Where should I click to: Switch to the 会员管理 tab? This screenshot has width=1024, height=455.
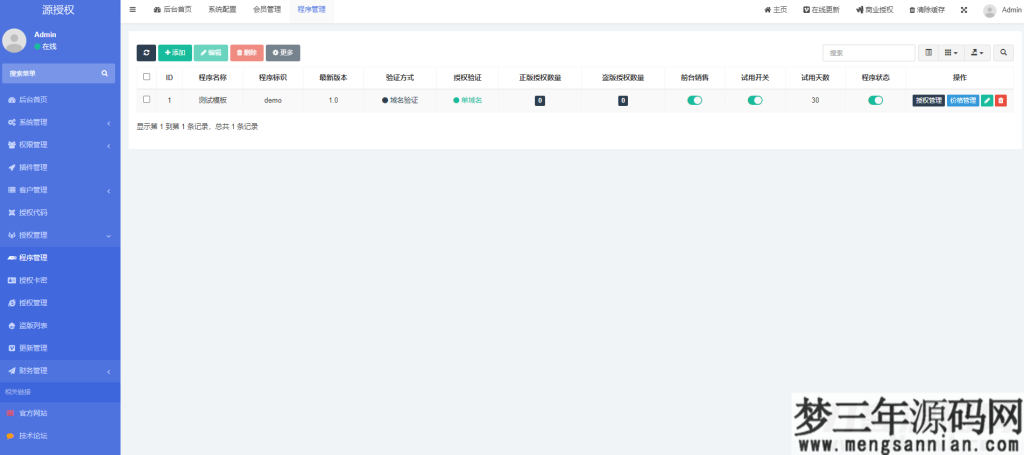coord(267,10)
